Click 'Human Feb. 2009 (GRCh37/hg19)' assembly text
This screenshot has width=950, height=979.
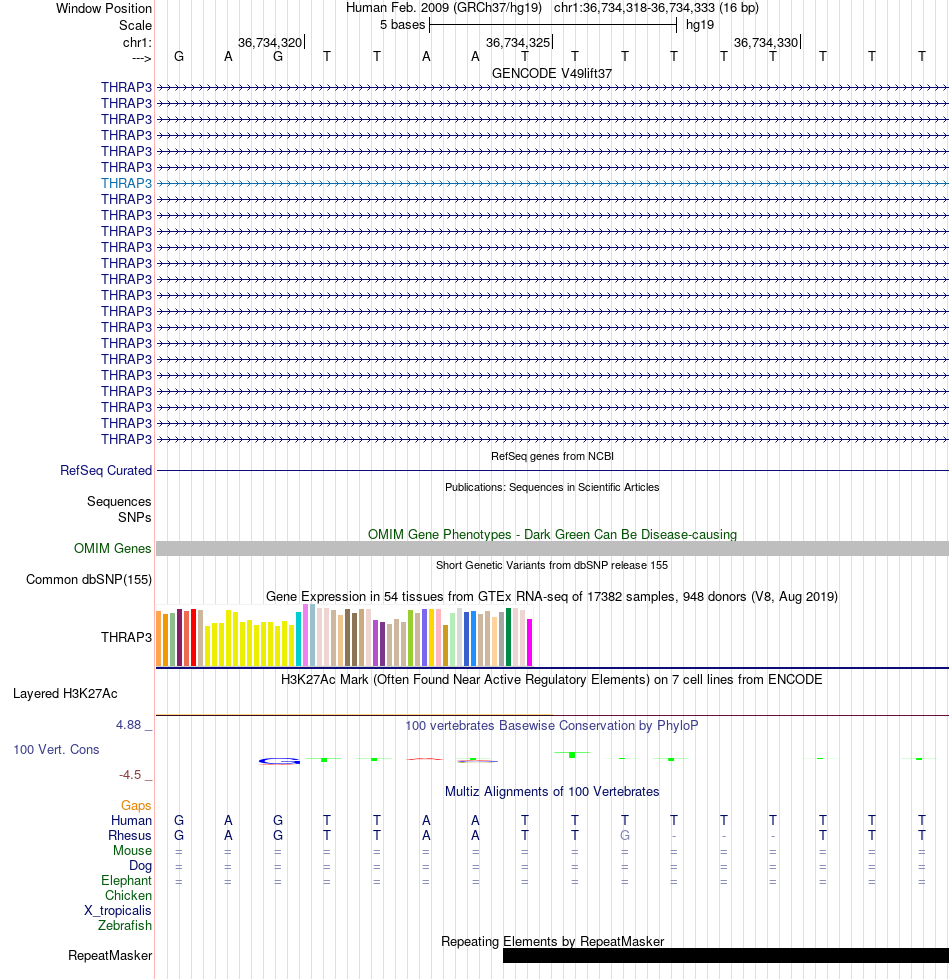tap(444, 8)
